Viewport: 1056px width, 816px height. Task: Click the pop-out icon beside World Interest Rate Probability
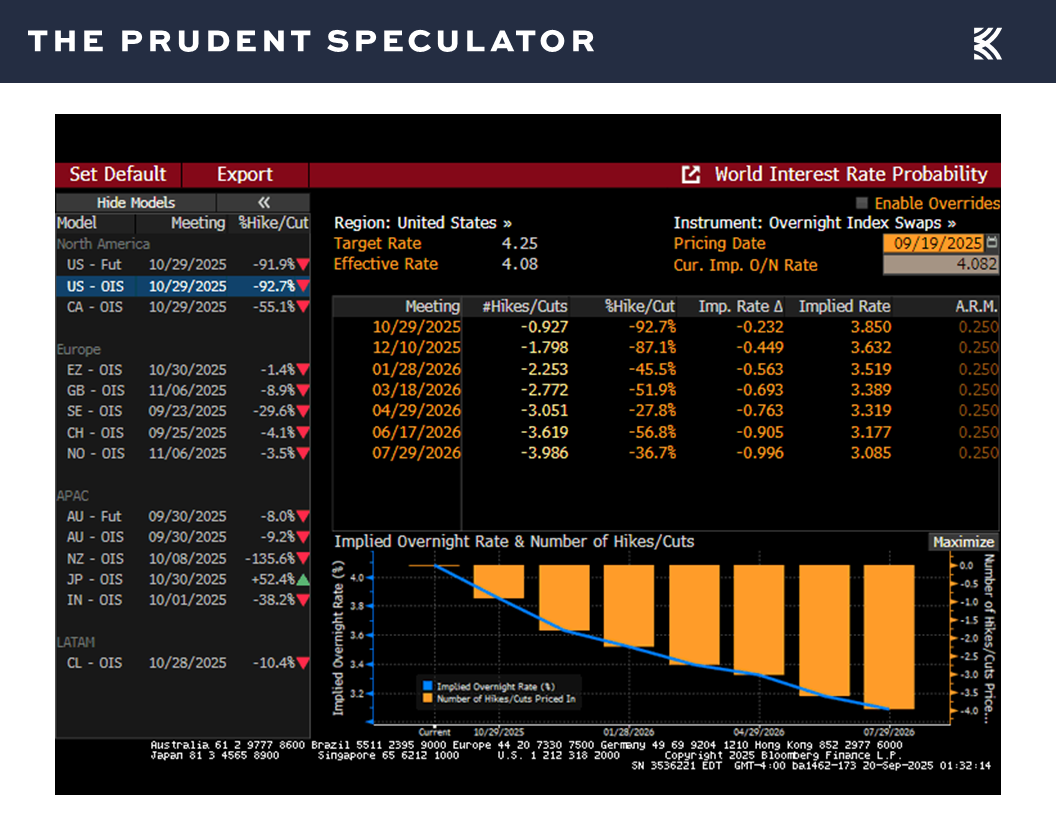click(691, 175)
